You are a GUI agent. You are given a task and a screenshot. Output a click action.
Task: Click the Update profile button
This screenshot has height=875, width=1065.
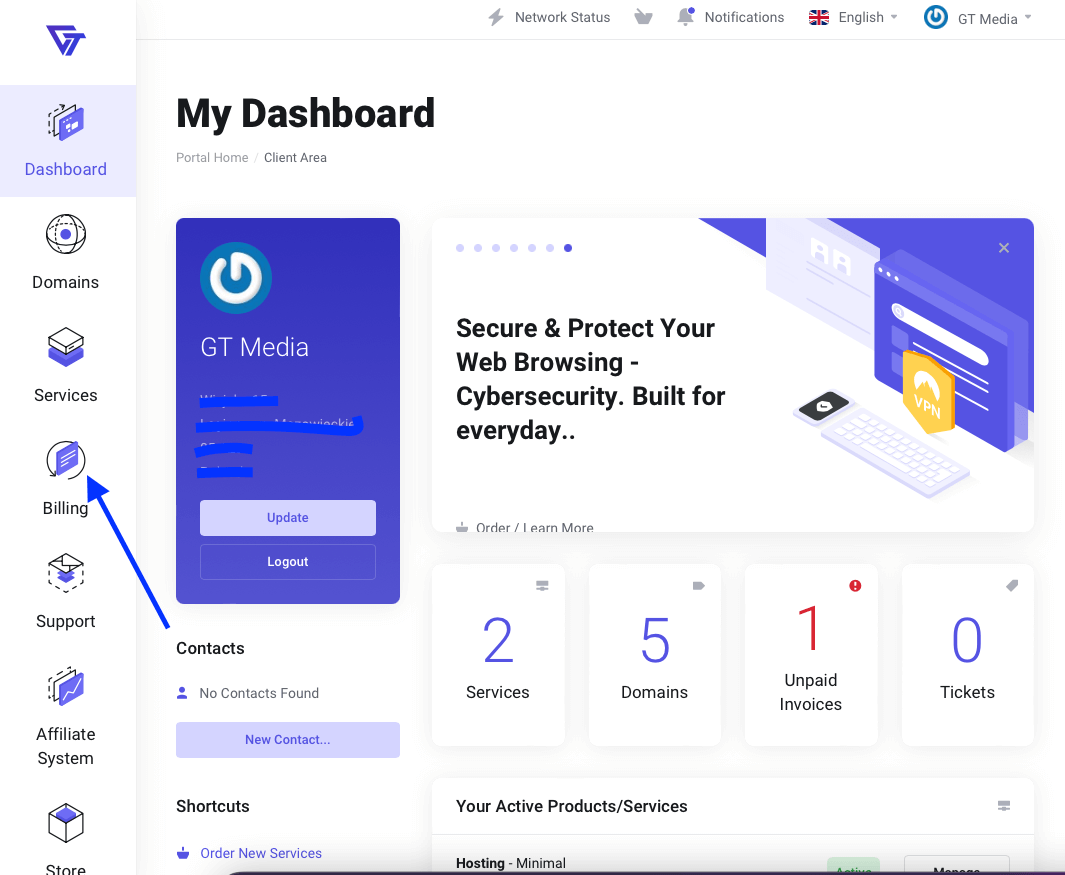click(288, 518)
